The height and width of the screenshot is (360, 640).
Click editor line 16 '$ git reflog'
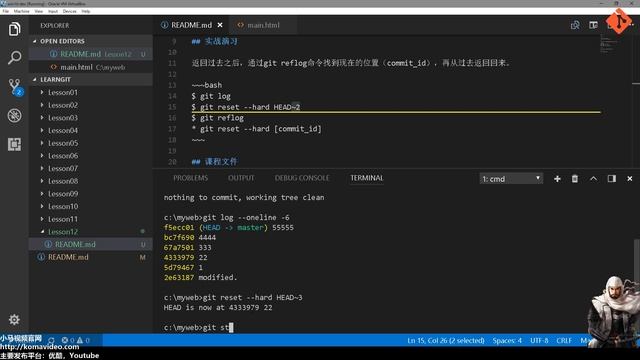218,118
